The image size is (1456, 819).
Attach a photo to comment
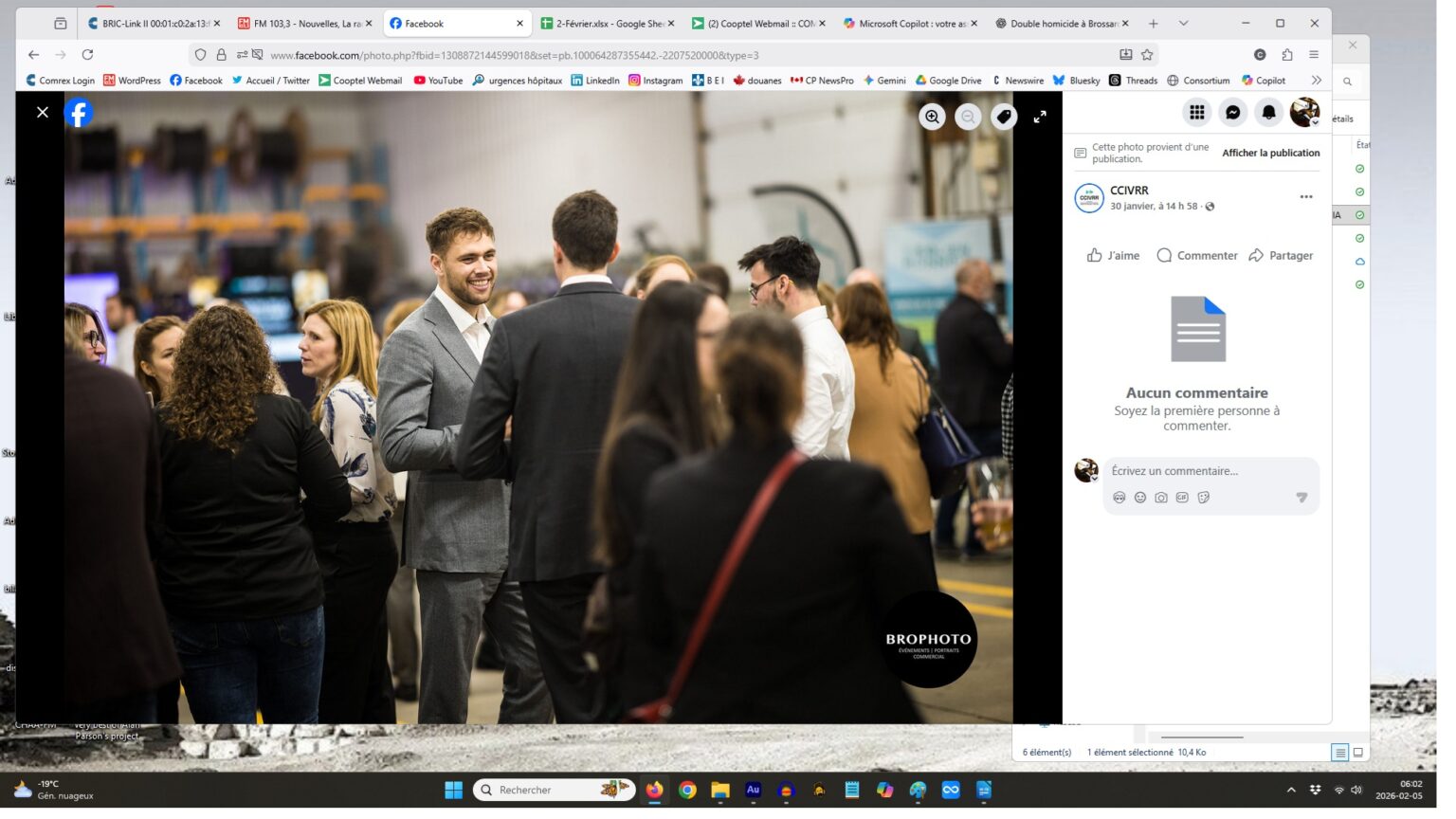tap(1160, 498)
